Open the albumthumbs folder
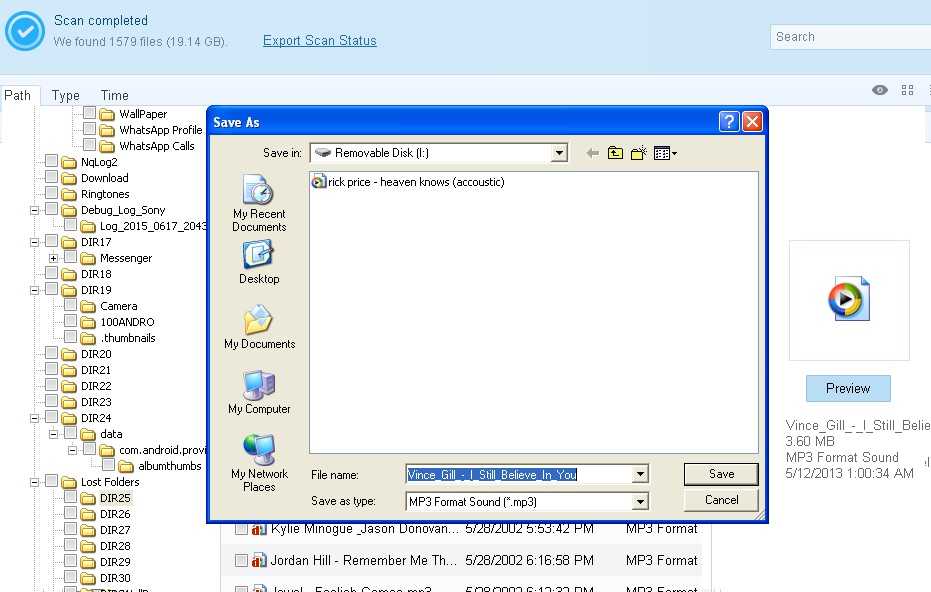931x592 pixels. click(169, 466)
